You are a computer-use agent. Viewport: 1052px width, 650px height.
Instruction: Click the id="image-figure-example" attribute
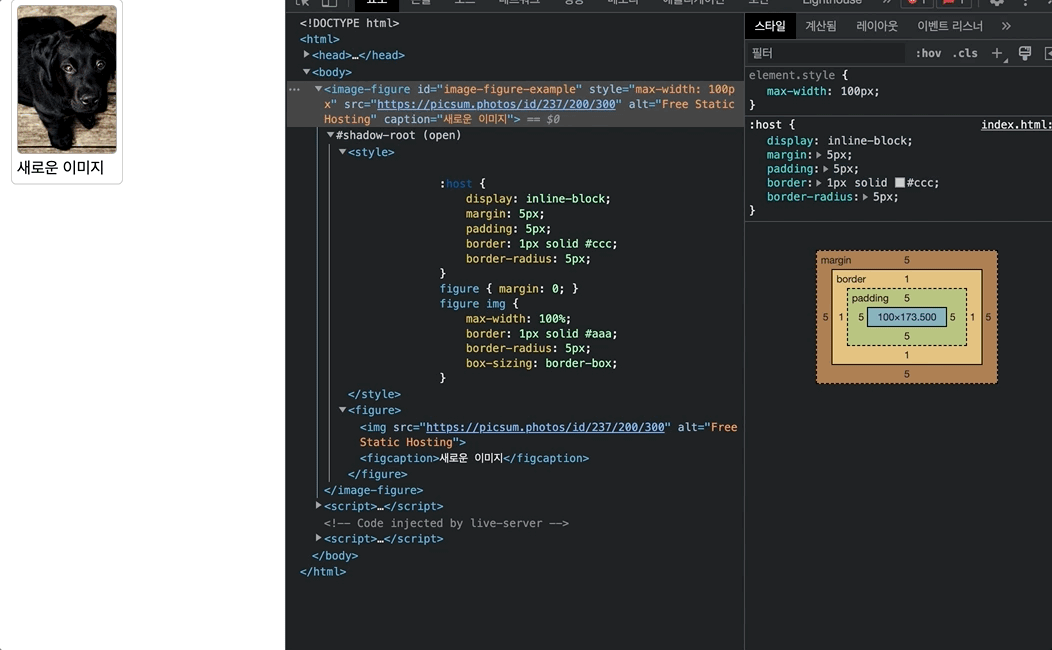tap(500, 89)
